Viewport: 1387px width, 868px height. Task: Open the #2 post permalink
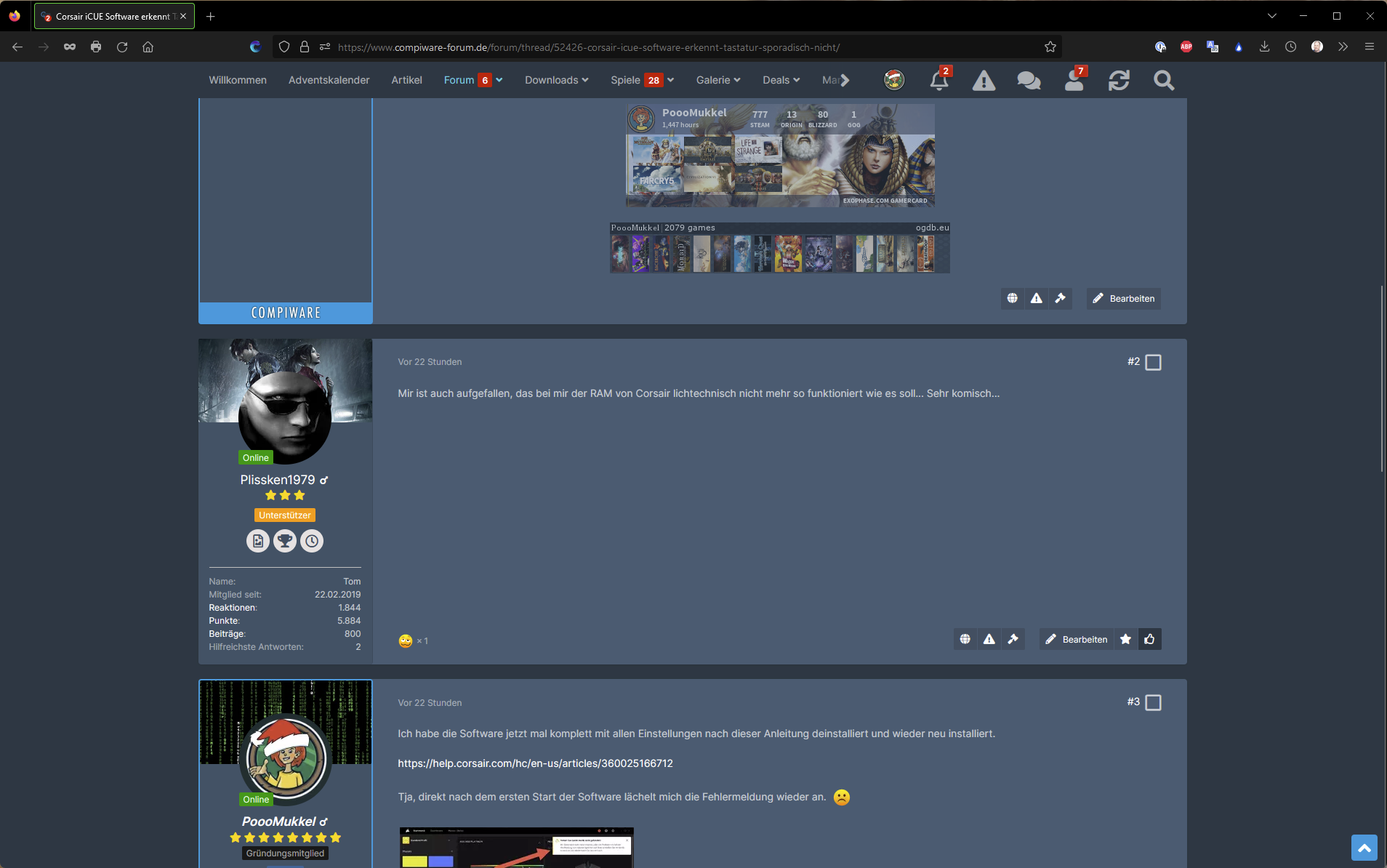[x=1133, y=361]
